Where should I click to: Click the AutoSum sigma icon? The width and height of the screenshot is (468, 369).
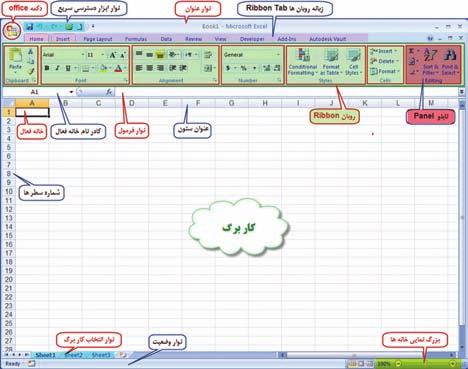click(x=412, y=51)
